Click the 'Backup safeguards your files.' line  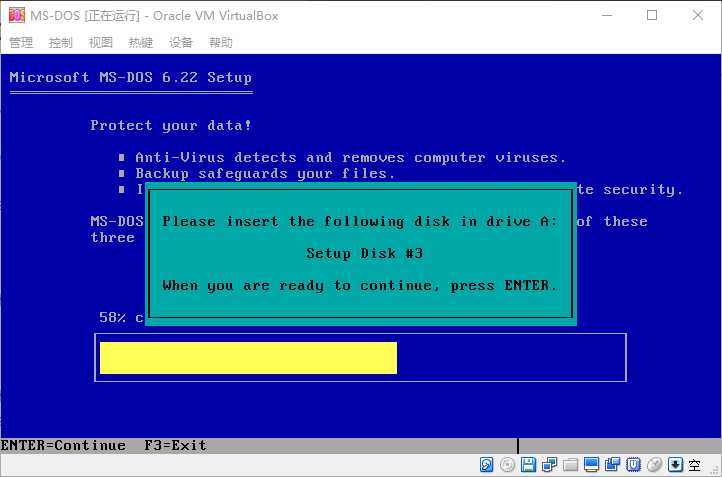tap(265, 174)
